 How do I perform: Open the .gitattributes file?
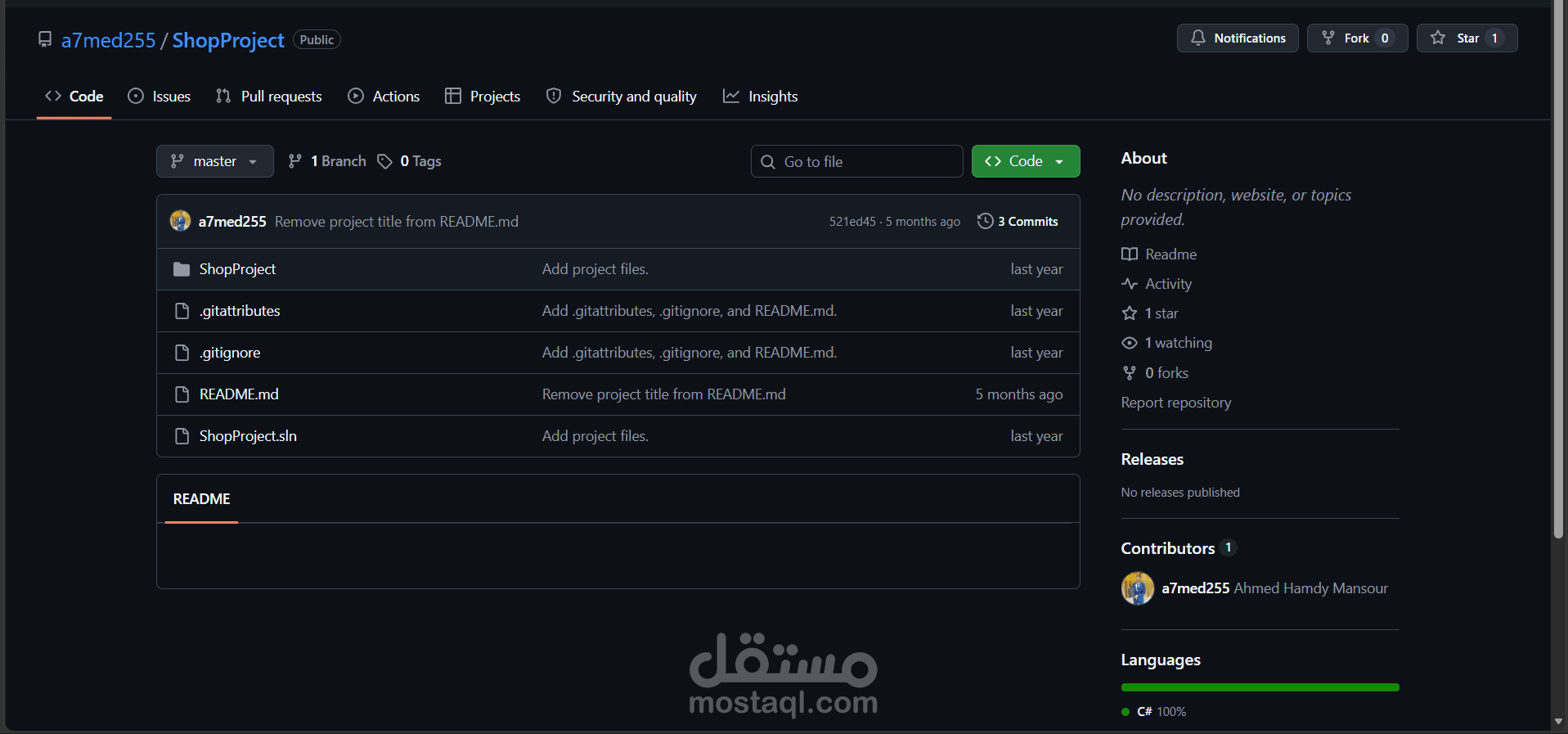240,311
